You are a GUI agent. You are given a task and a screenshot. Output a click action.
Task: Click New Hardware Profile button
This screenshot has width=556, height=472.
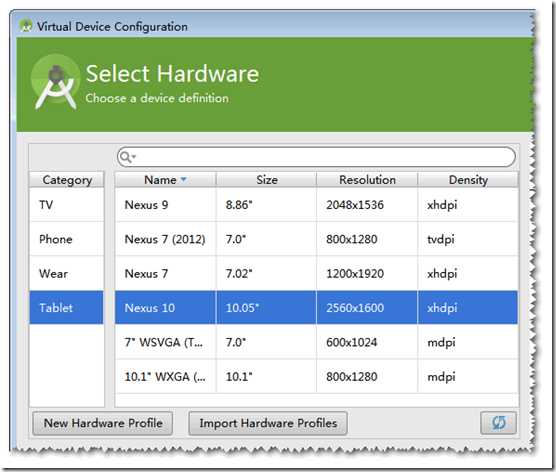pos(103,423)
